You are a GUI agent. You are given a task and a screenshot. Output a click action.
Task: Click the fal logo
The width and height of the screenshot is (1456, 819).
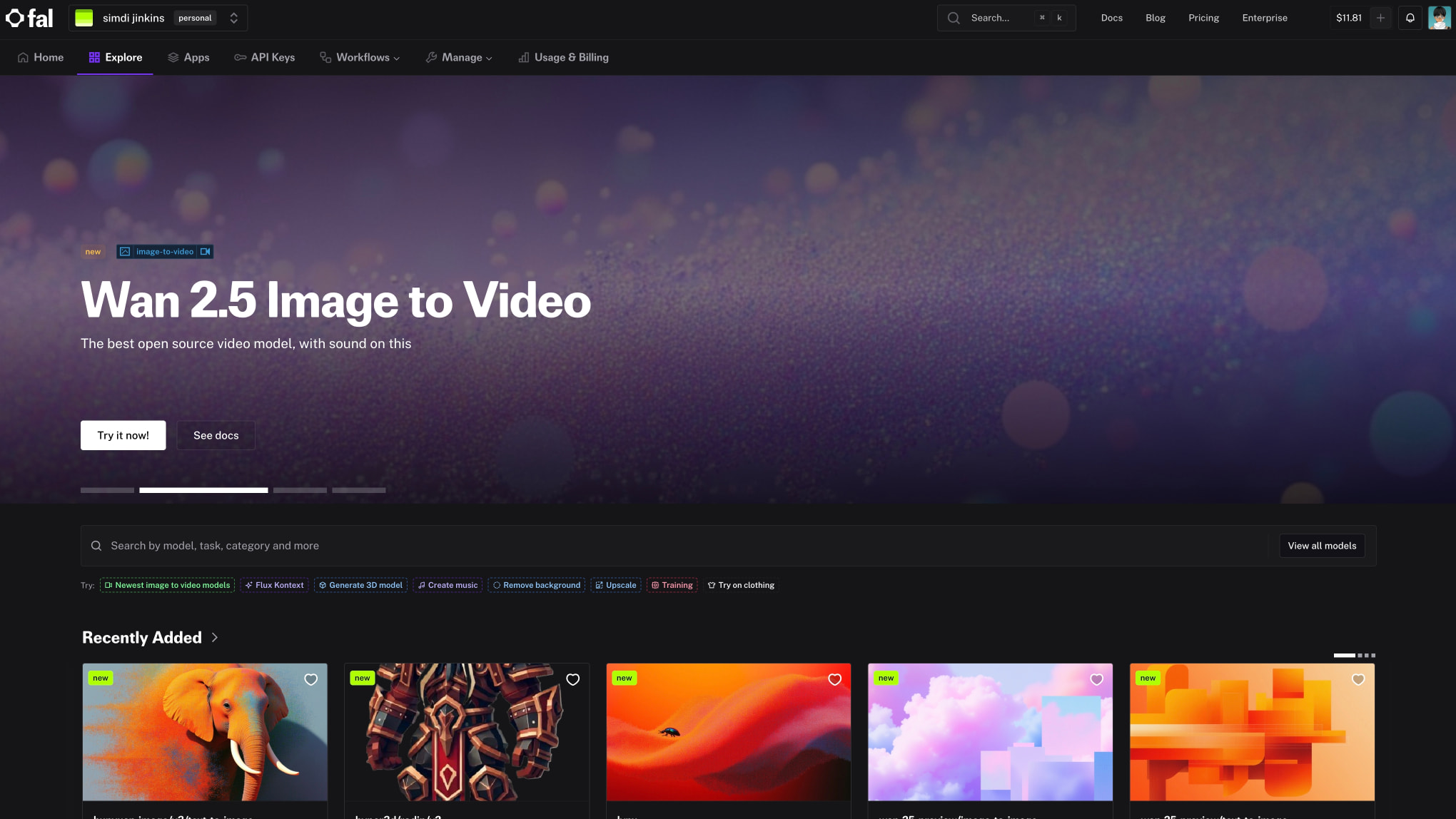(29, 18)
